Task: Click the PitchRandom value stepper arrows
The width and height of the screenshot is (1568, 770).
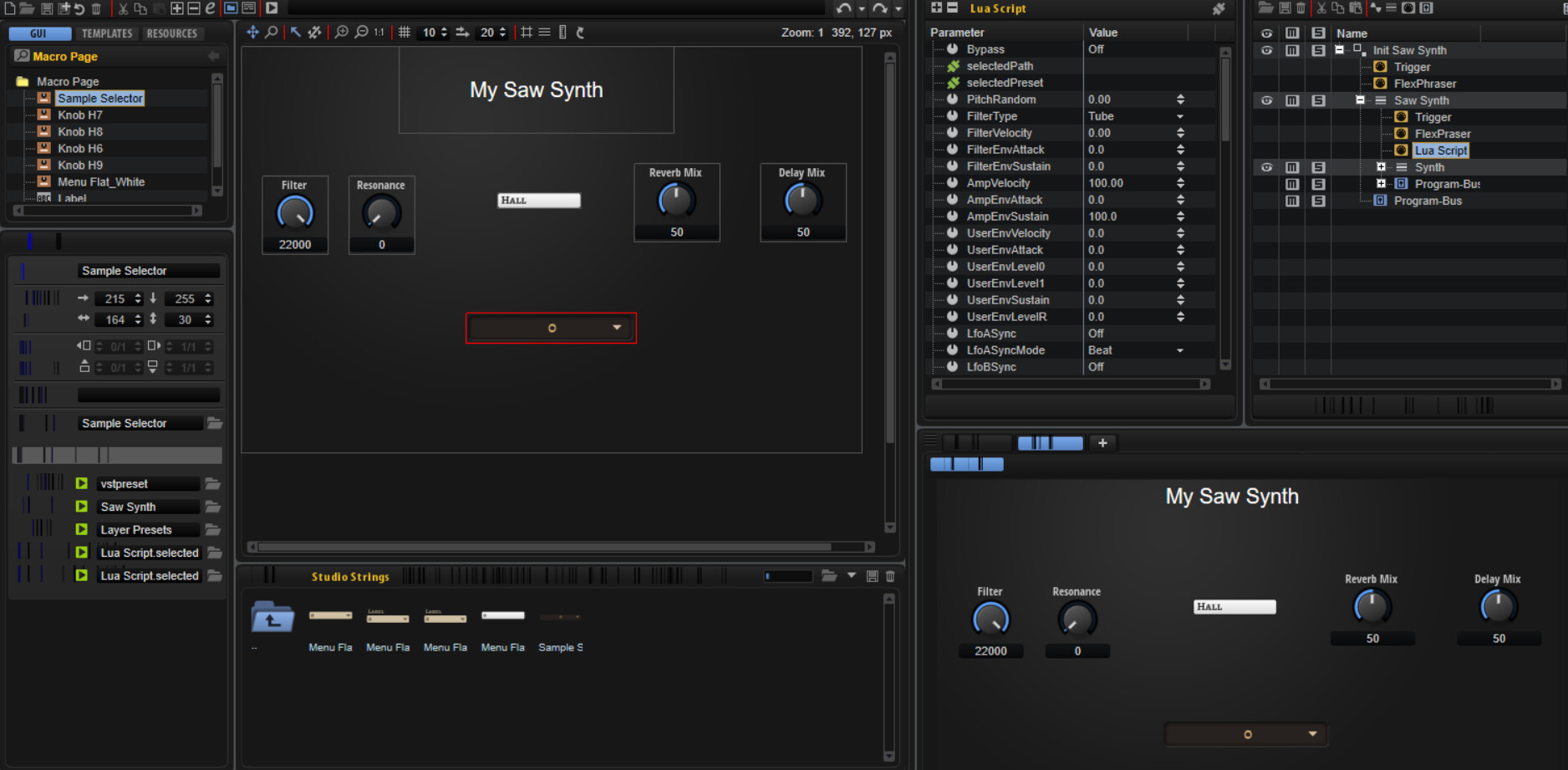Action: 1180,99
